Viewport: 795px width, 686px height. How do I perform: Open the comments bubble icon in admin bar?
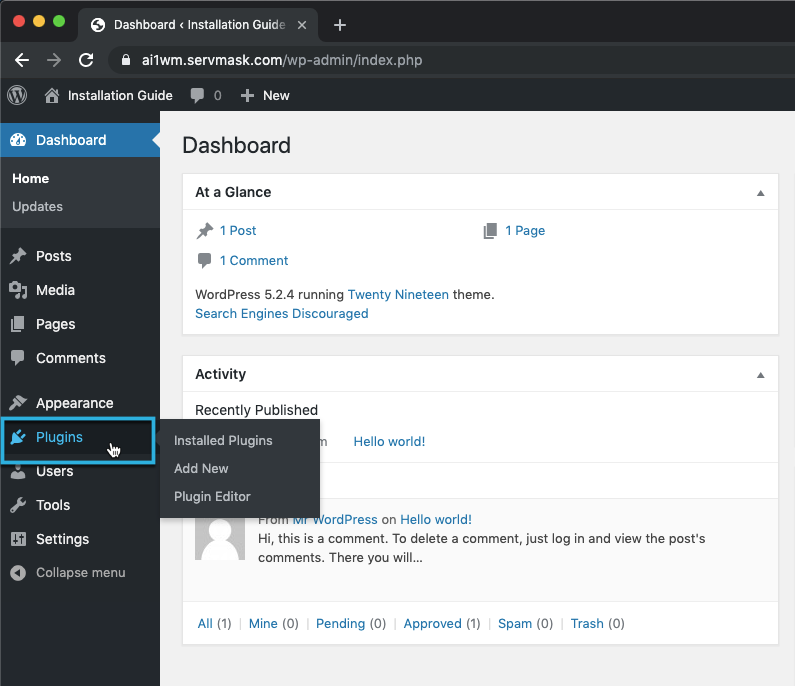[x=199, y=95]
